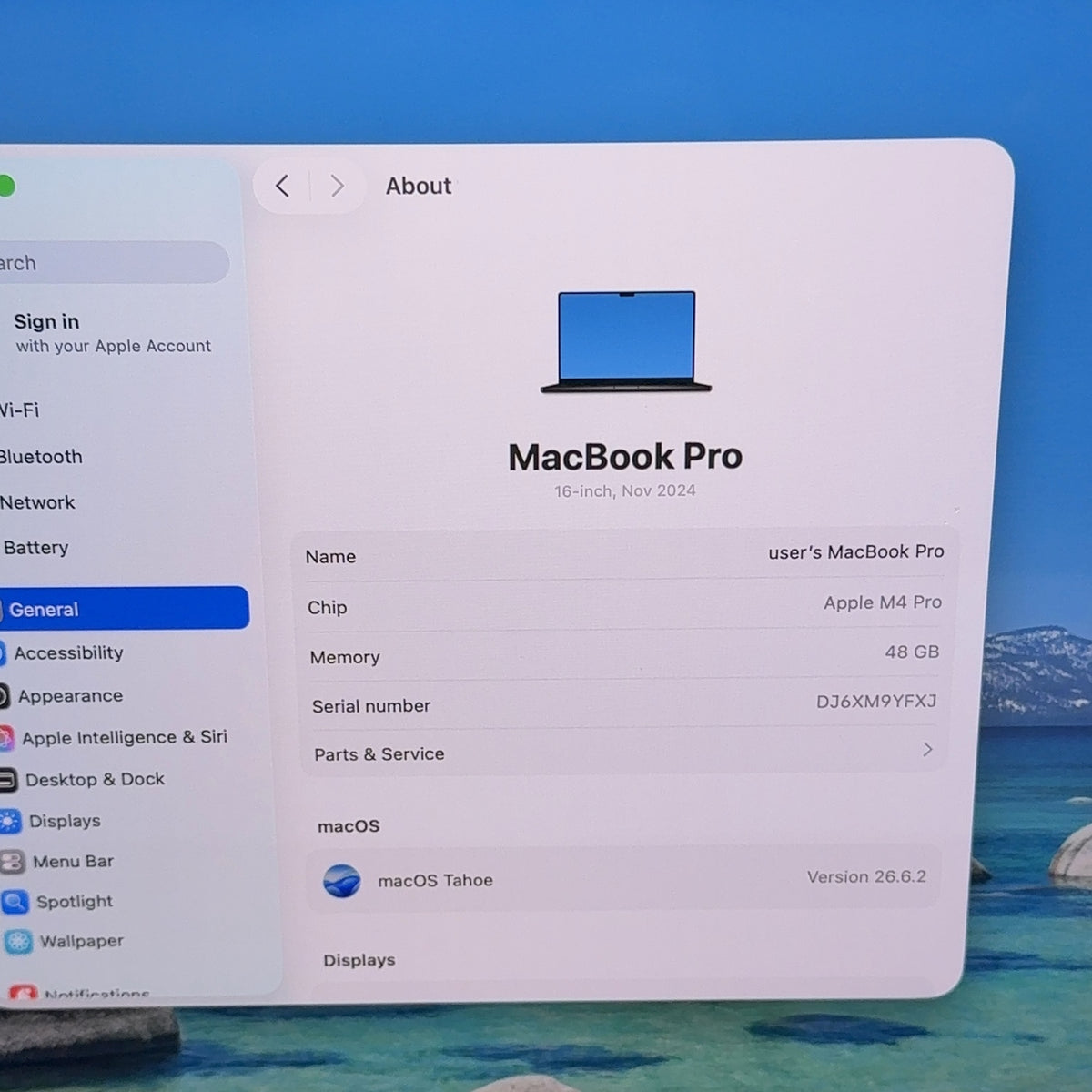Select Battery in the sidebar
The image size is (1092, 1092).
(35, 548)
